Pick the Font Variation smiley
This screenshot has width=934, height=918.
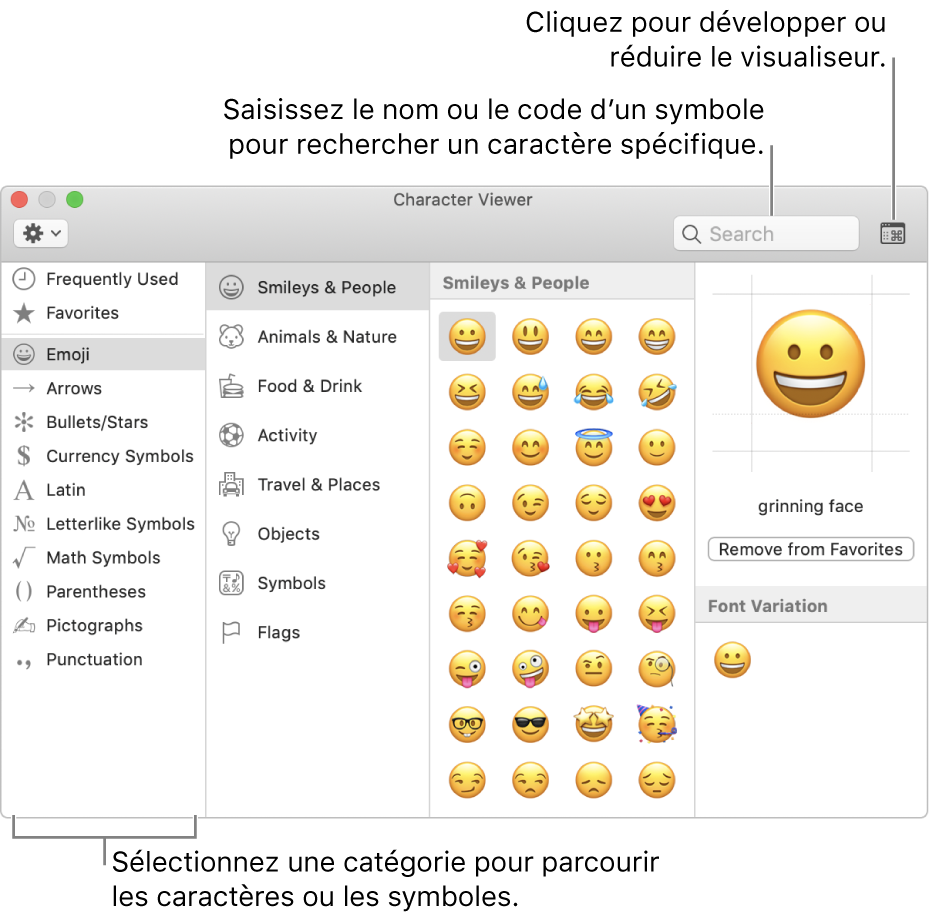pyautogui.click(x=732, y=659)
